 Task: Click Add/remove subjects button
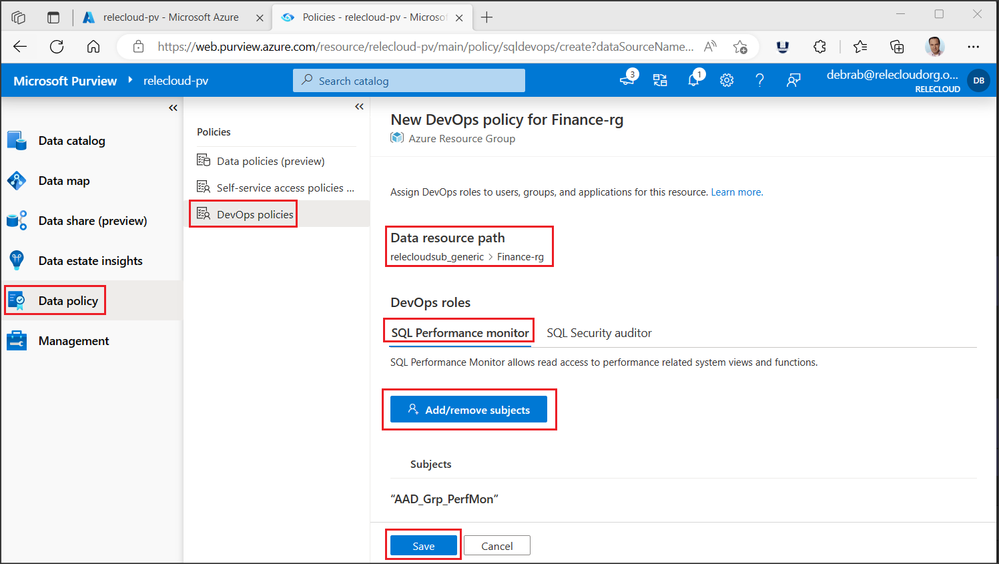pyautogui.click(x=468, y=410)
